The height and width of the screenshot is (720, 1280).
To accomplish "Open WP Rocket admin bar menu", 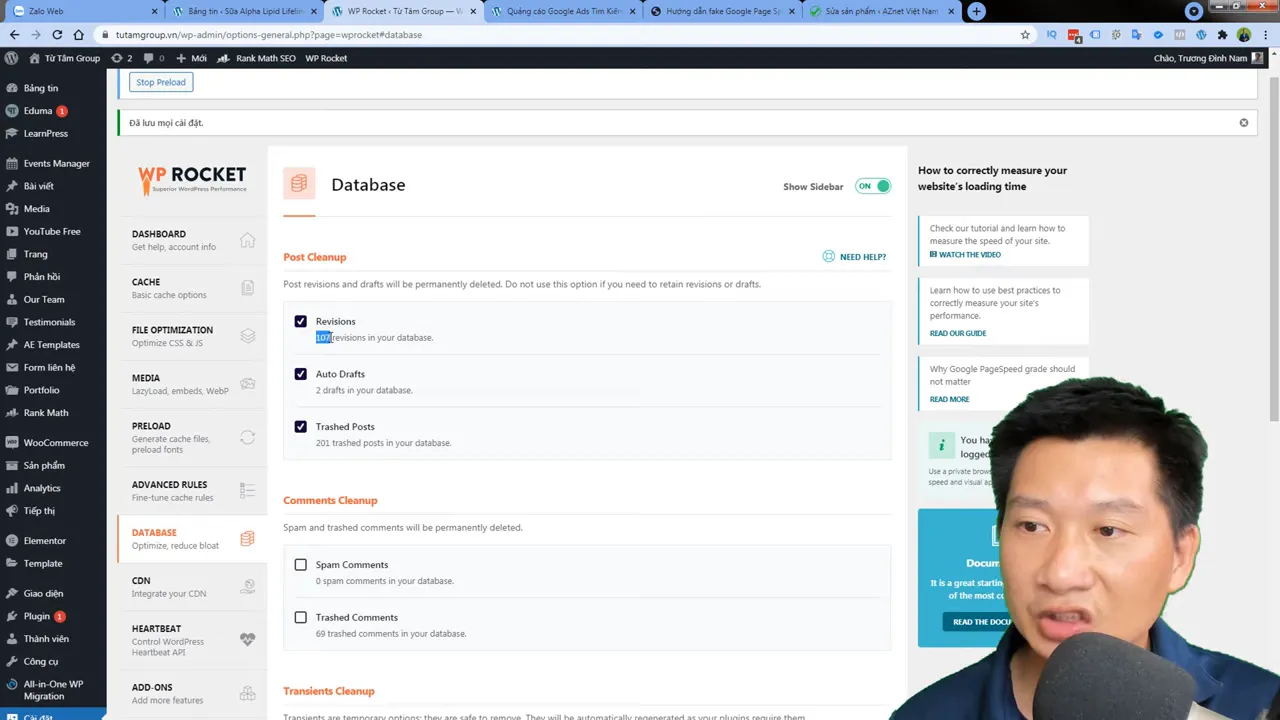I will (x=326, y=58).
